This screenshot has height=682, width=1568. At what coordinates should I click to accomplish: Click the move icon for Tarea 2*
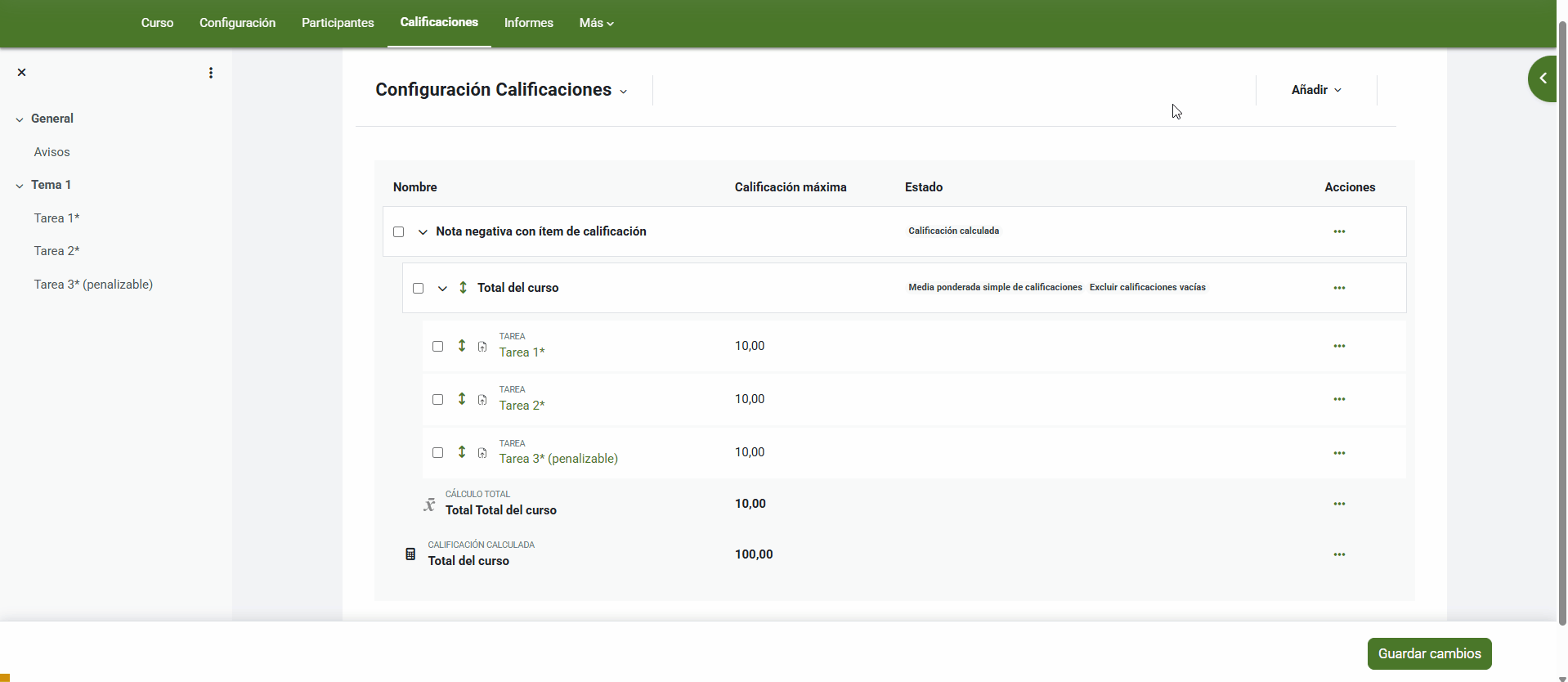(x=462, y=399)
